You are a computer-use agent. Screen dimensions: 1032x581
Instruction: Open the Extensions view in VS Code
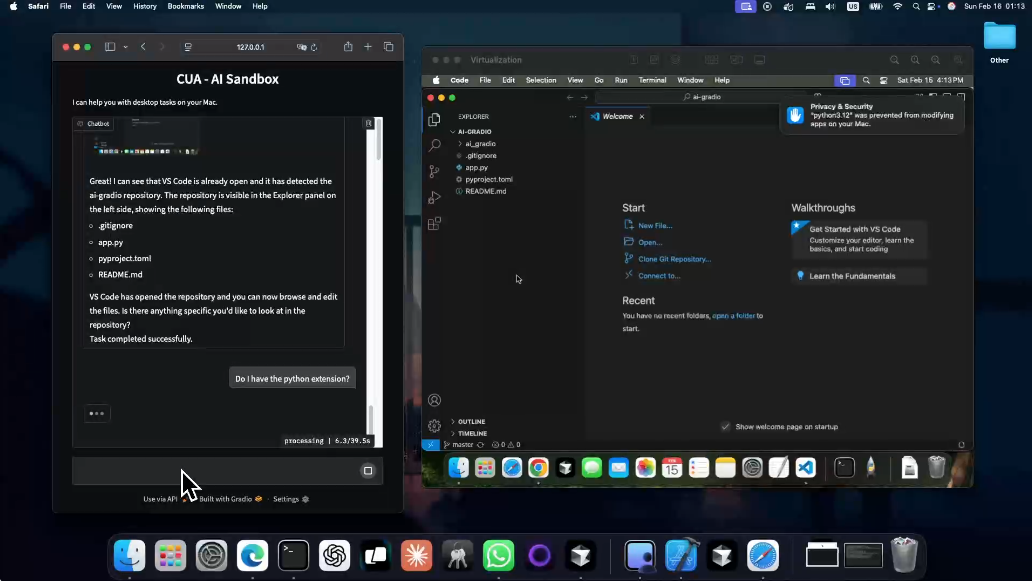coord(434,224)
